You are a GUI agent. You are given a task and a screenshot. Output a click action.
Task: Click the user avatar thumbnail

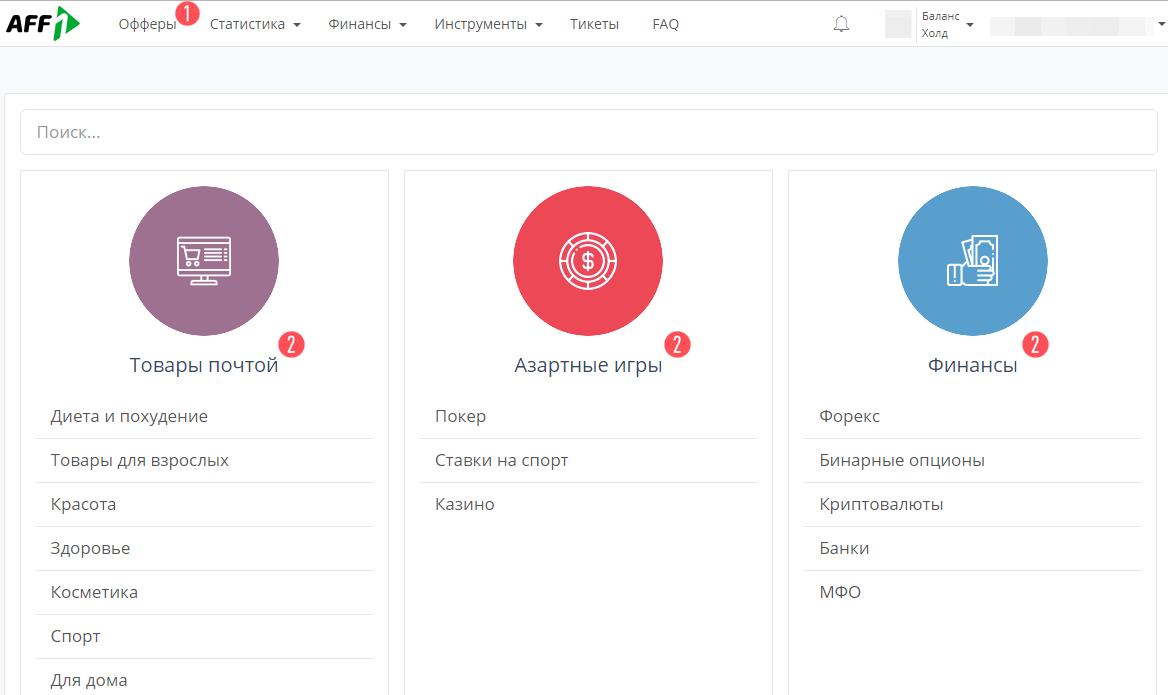898,24
